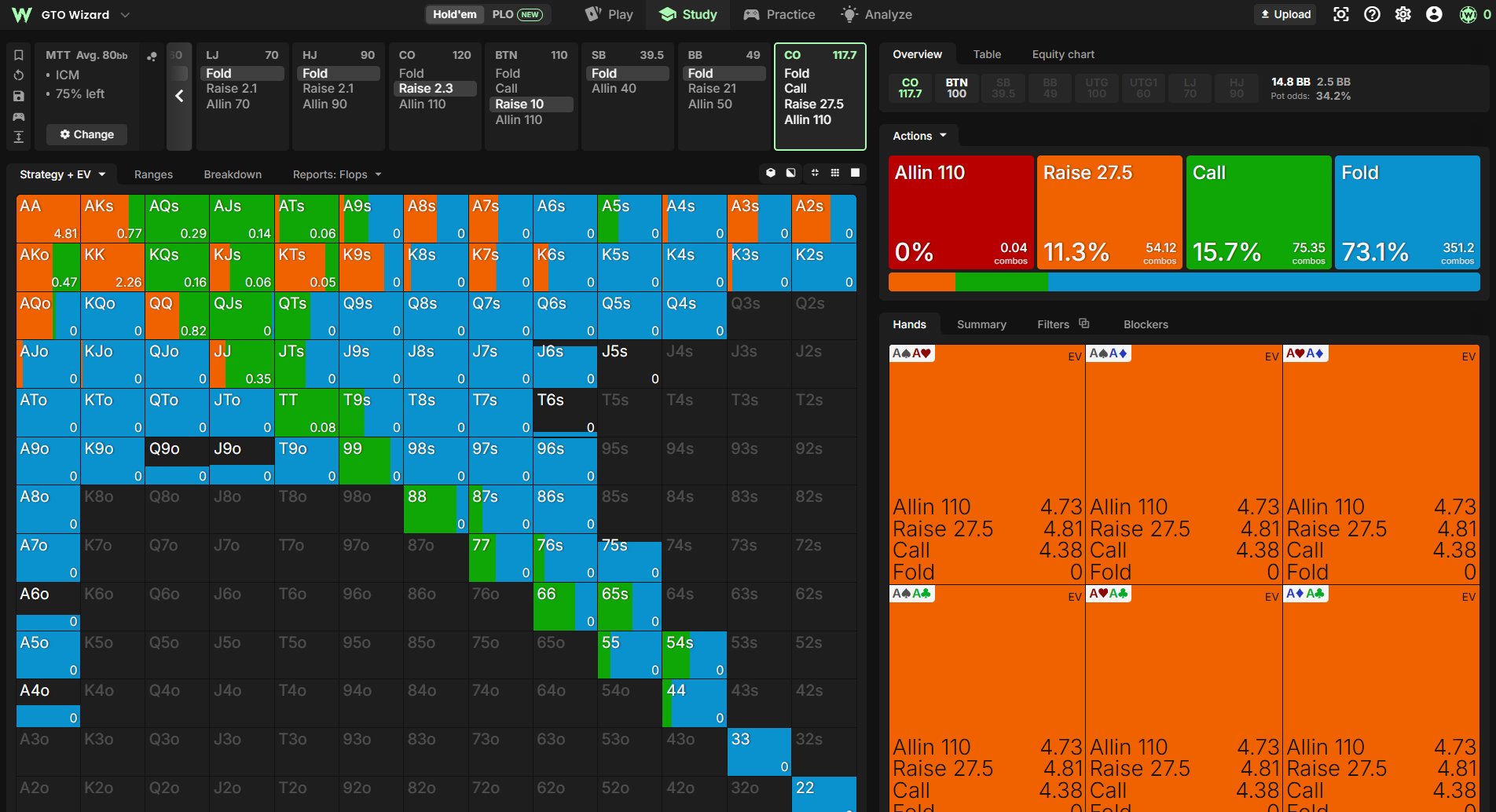
Task: Click the save floppy disk icon
Action: pyautogui.click(x=19, y=96)
